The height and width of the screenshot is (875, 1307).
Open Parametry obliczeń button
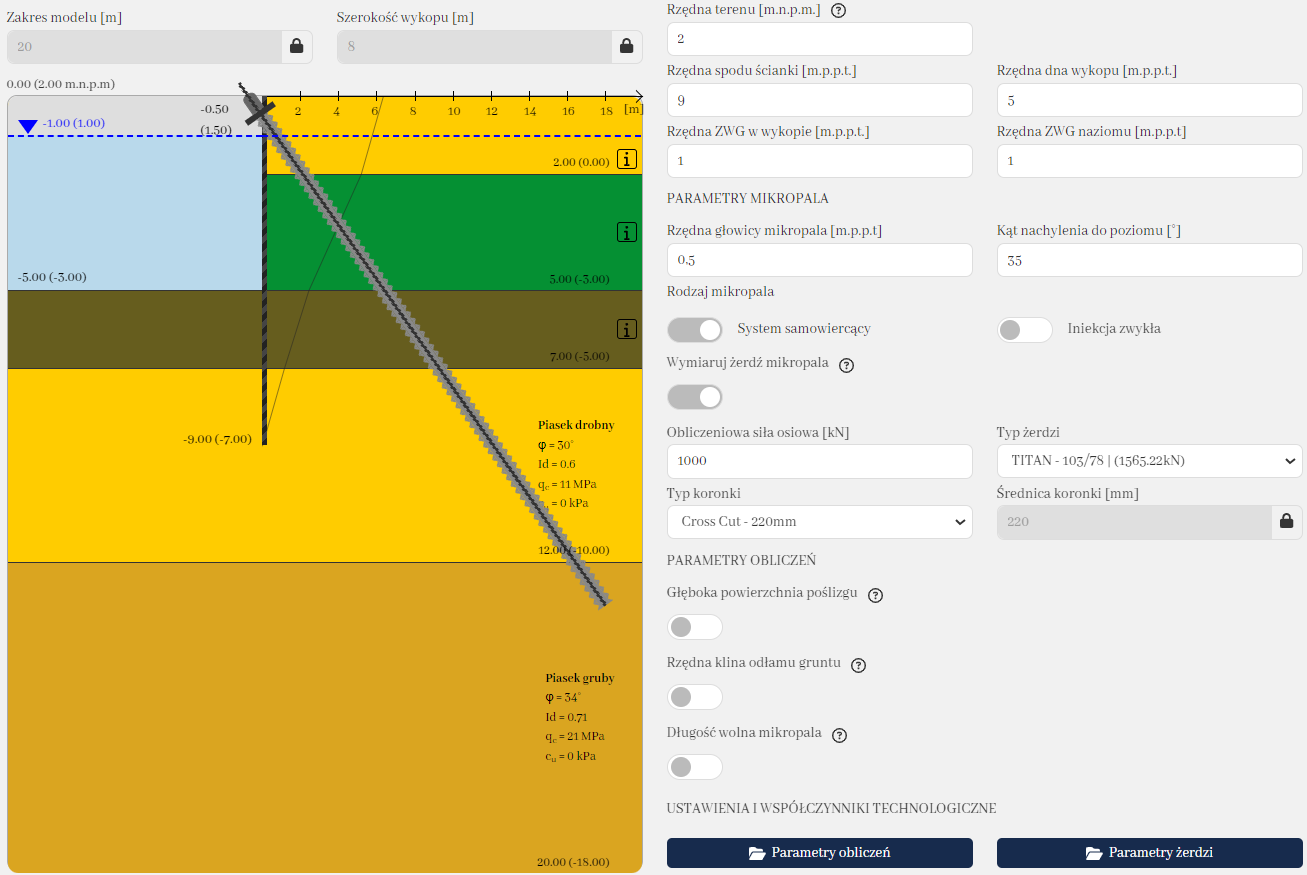819,853
